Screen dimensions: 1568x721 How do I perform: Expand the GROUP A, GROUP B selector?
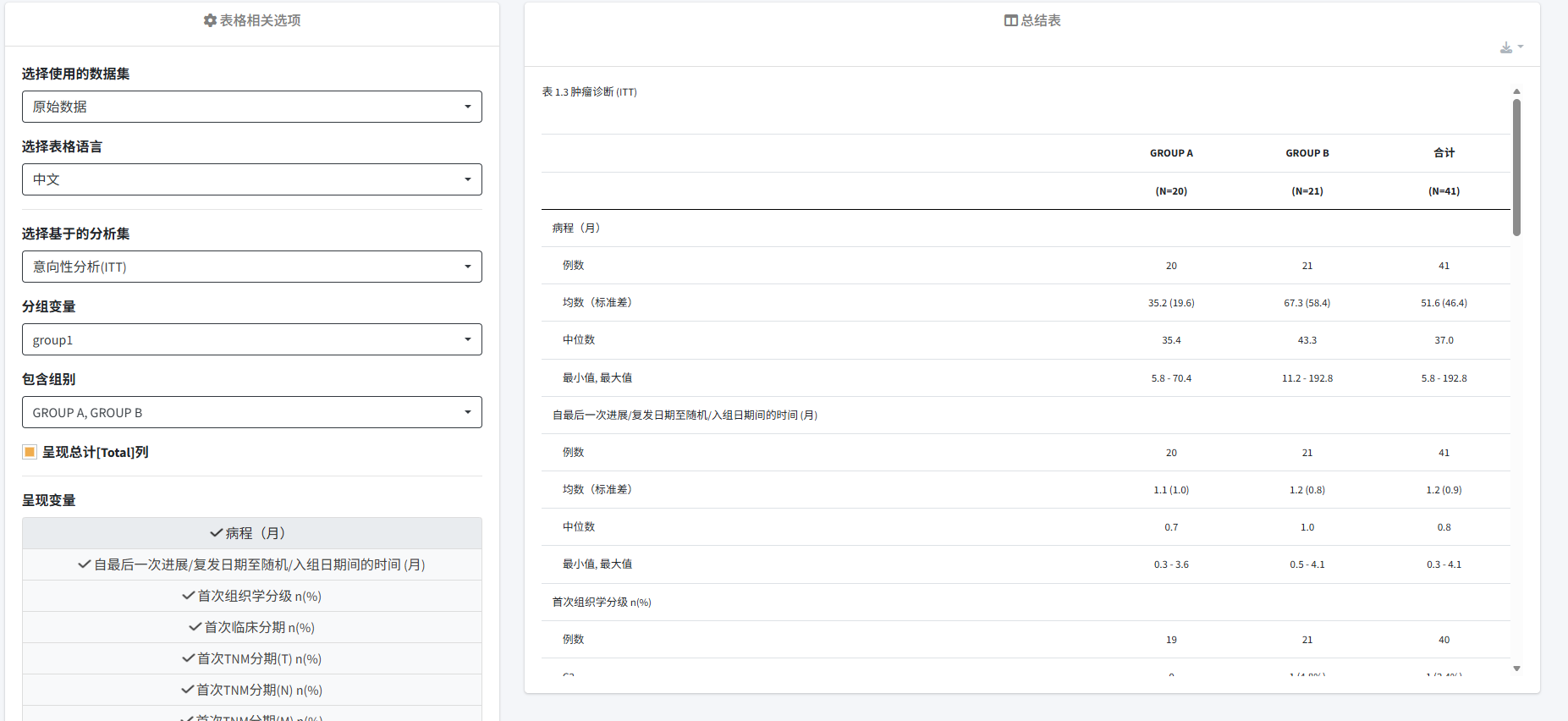(x=251, y=412)
